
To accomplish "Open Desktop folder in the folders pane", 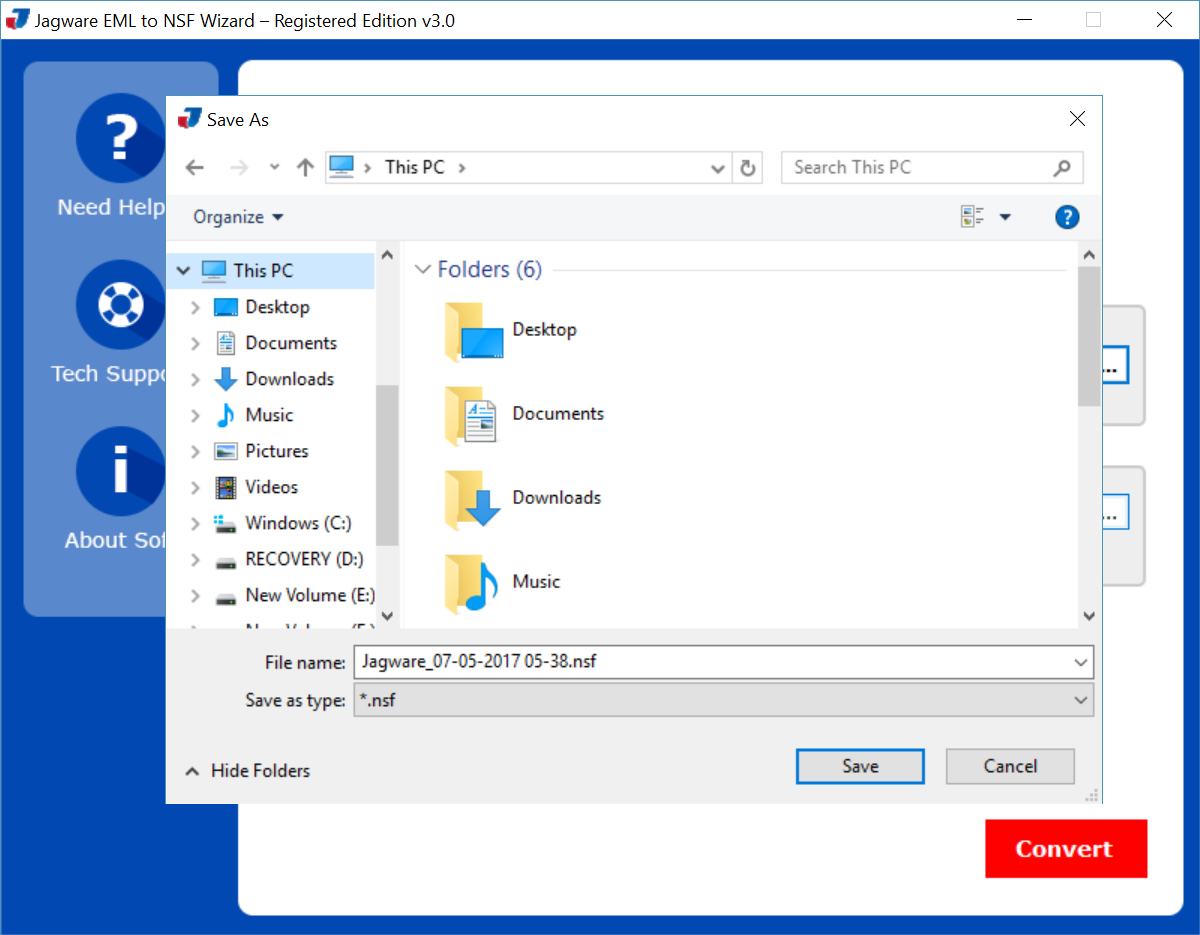I will (x=512, y=331).
